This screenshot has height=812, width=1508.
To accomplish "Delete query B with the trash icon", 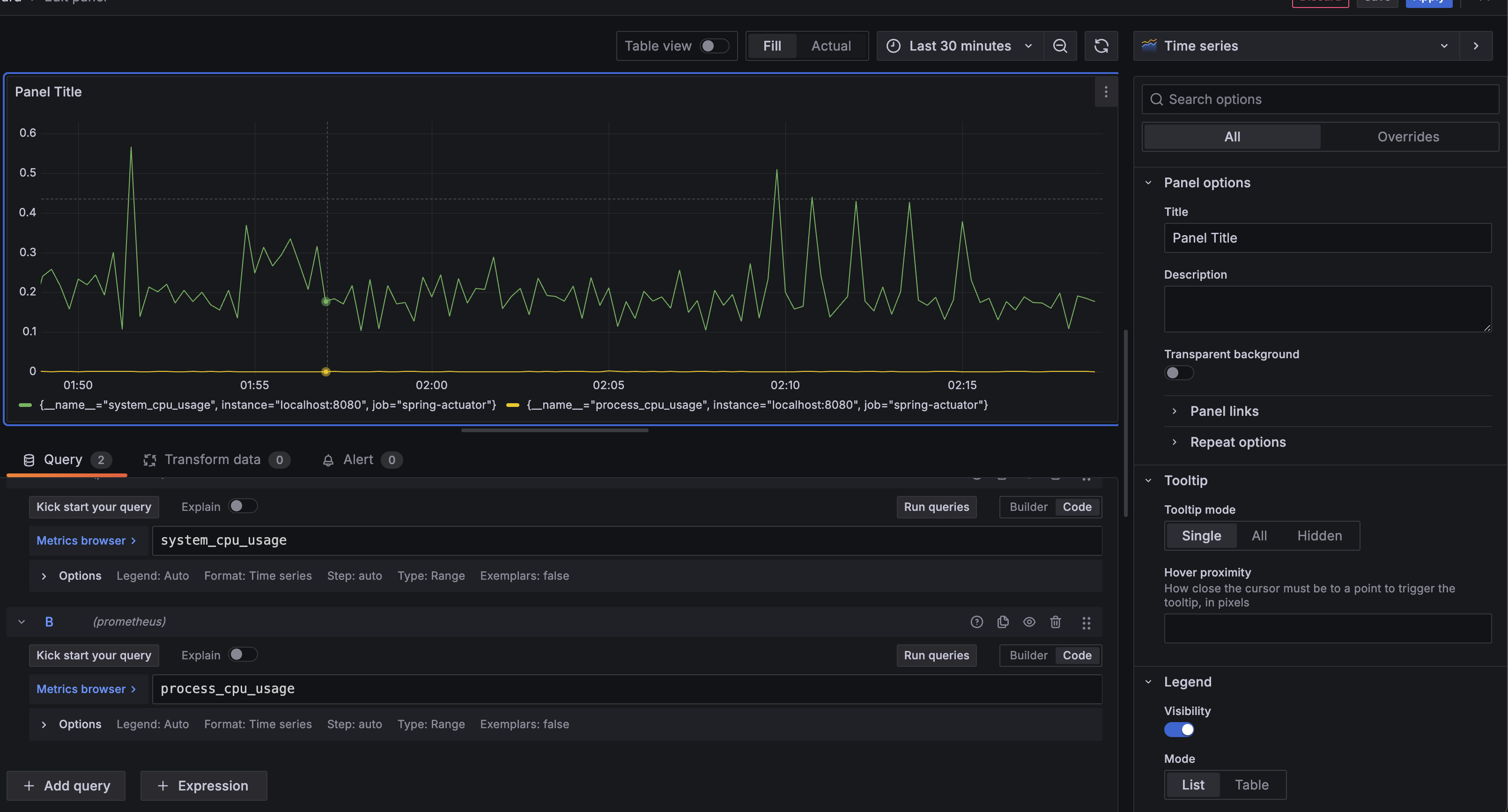I will 1055,622.
